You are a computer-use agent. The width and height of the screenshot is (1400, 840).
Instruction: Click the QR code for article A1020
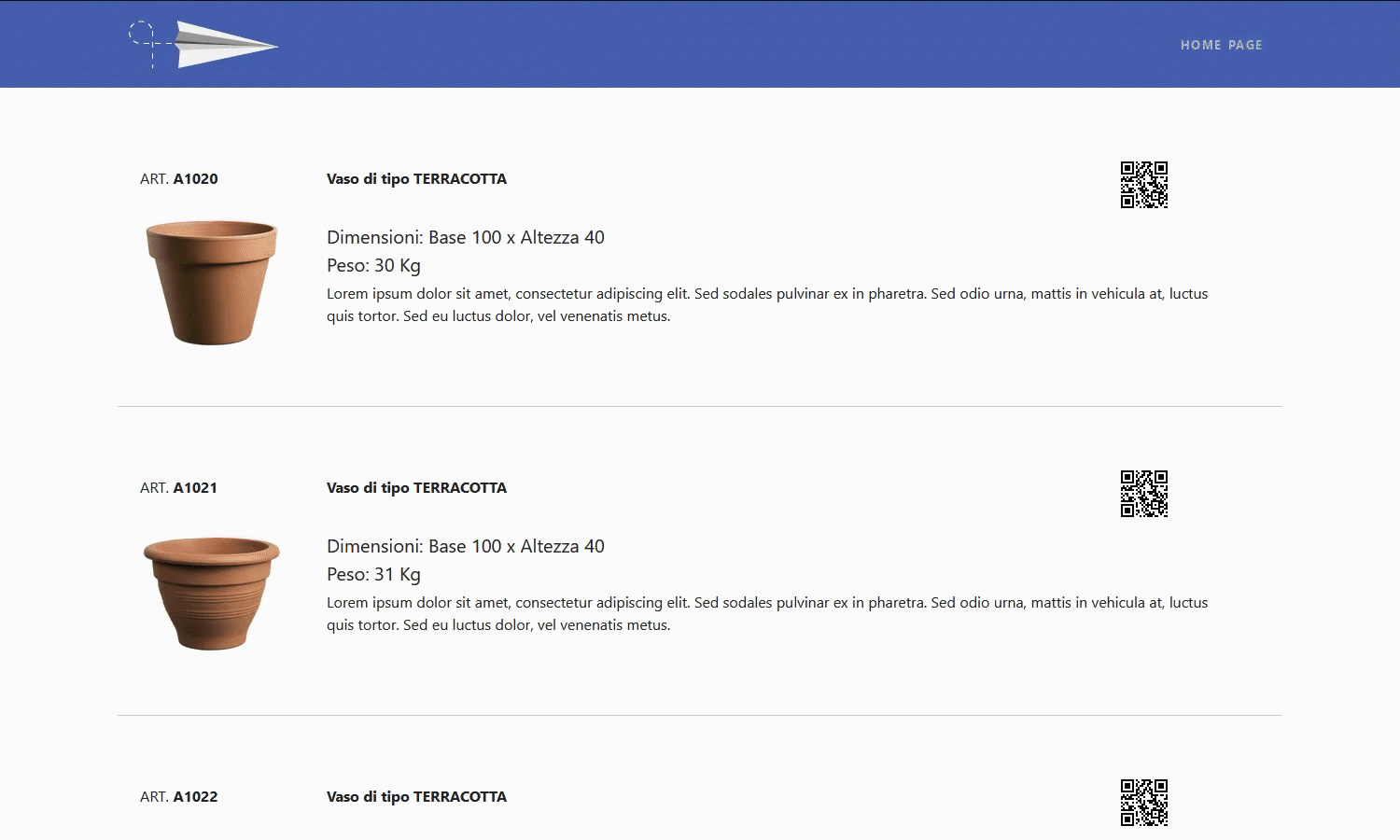coord(1144,185)
